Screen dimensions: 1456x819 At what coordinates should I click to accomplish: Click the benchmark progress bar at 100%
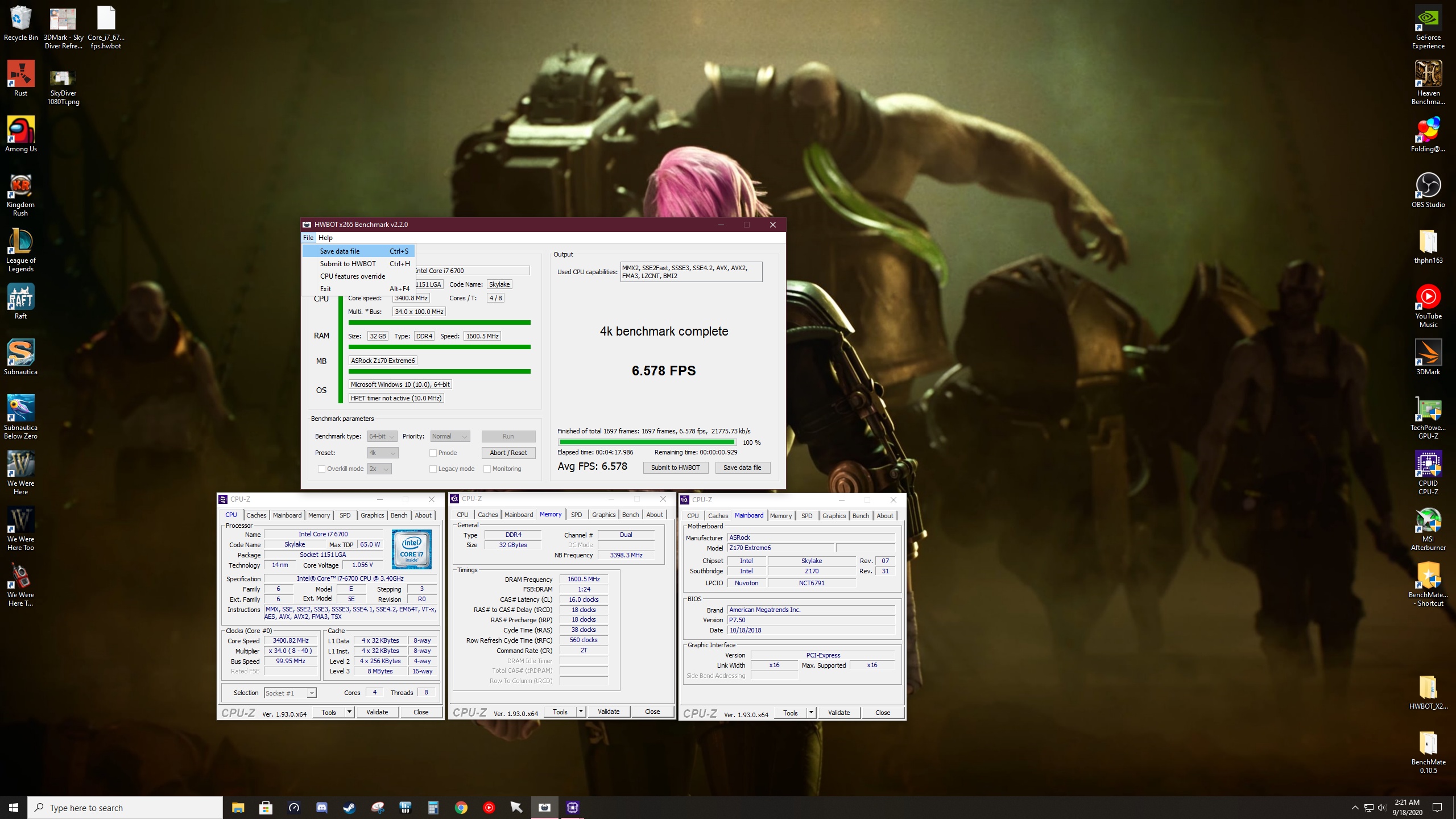coord(647,442)
